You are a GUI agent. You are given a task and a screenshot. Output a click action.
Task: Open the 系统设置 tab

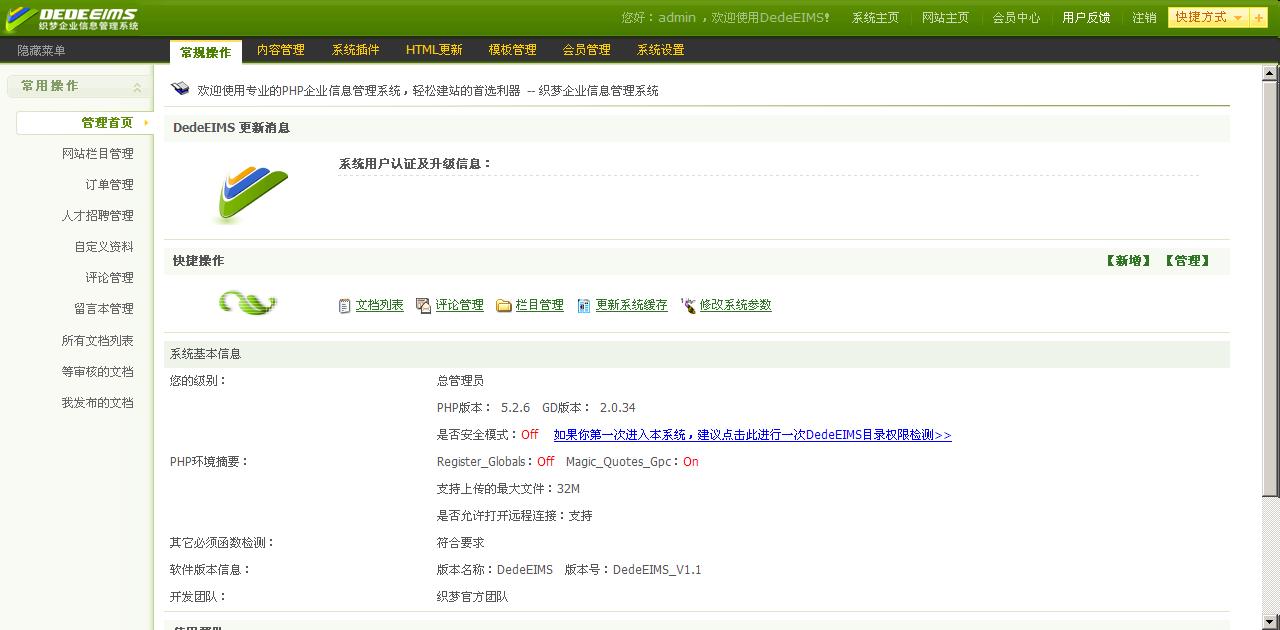point(661,50)
